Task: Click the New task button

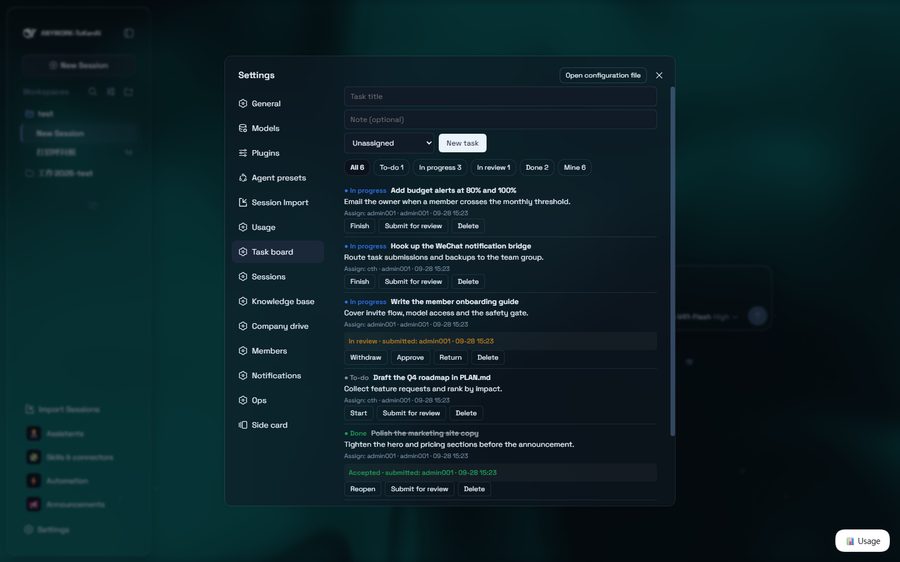Action: (x=462, y=143)
